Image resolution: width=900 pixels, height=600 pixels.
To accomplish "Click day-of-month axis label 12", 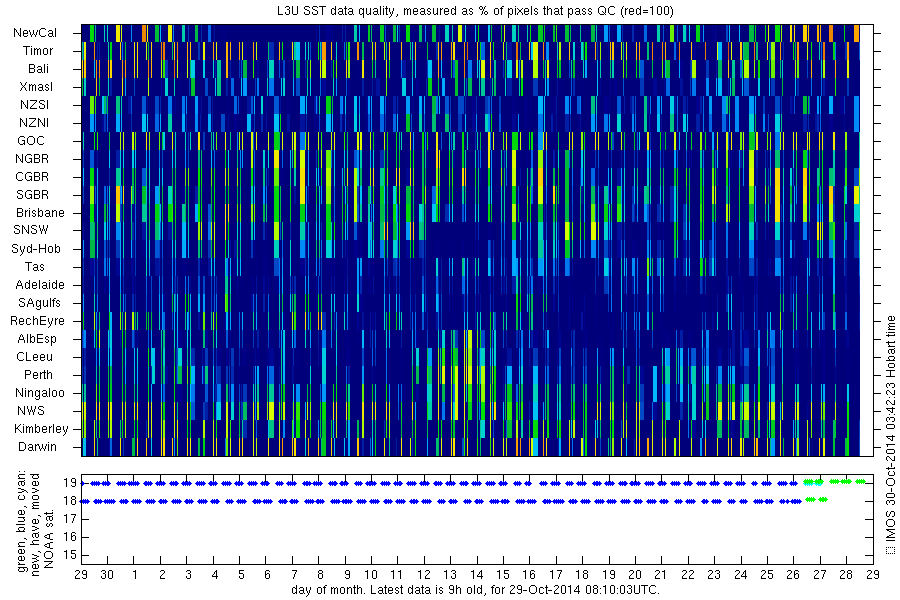I will point(424,575).
